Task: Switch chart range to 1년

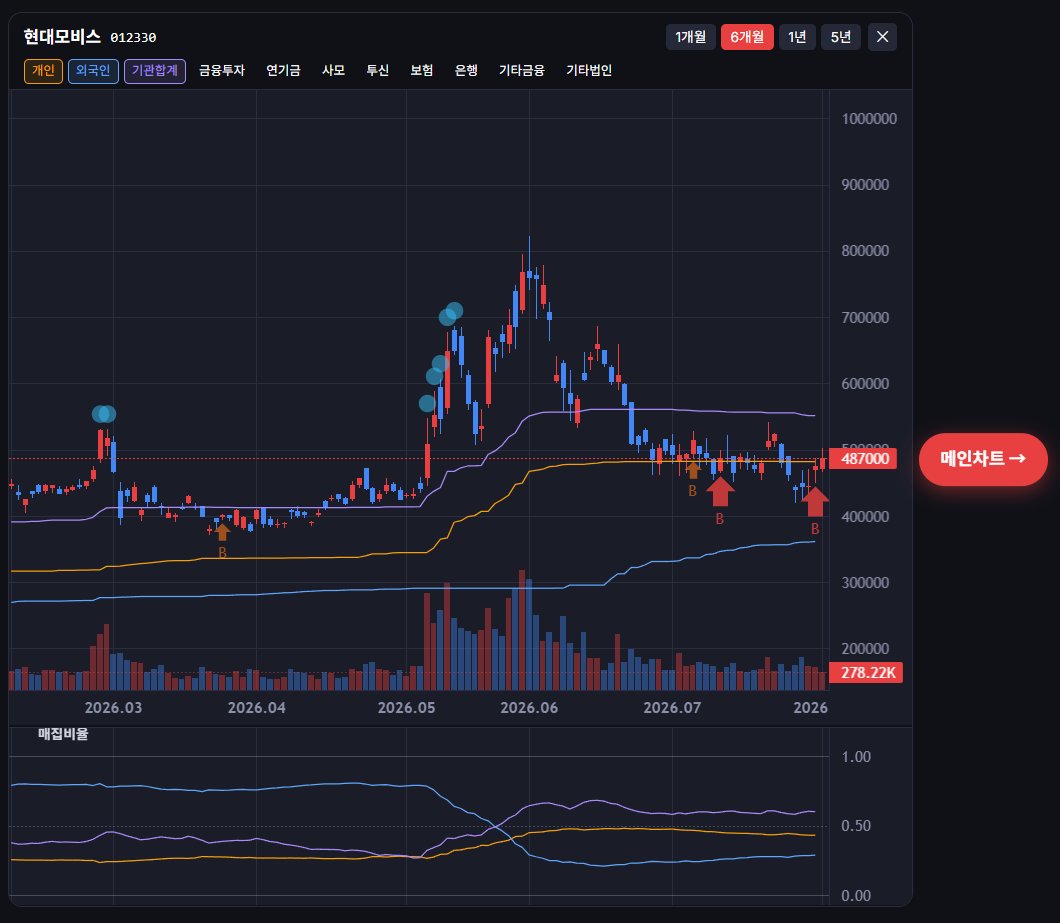Action: (797, 37)
